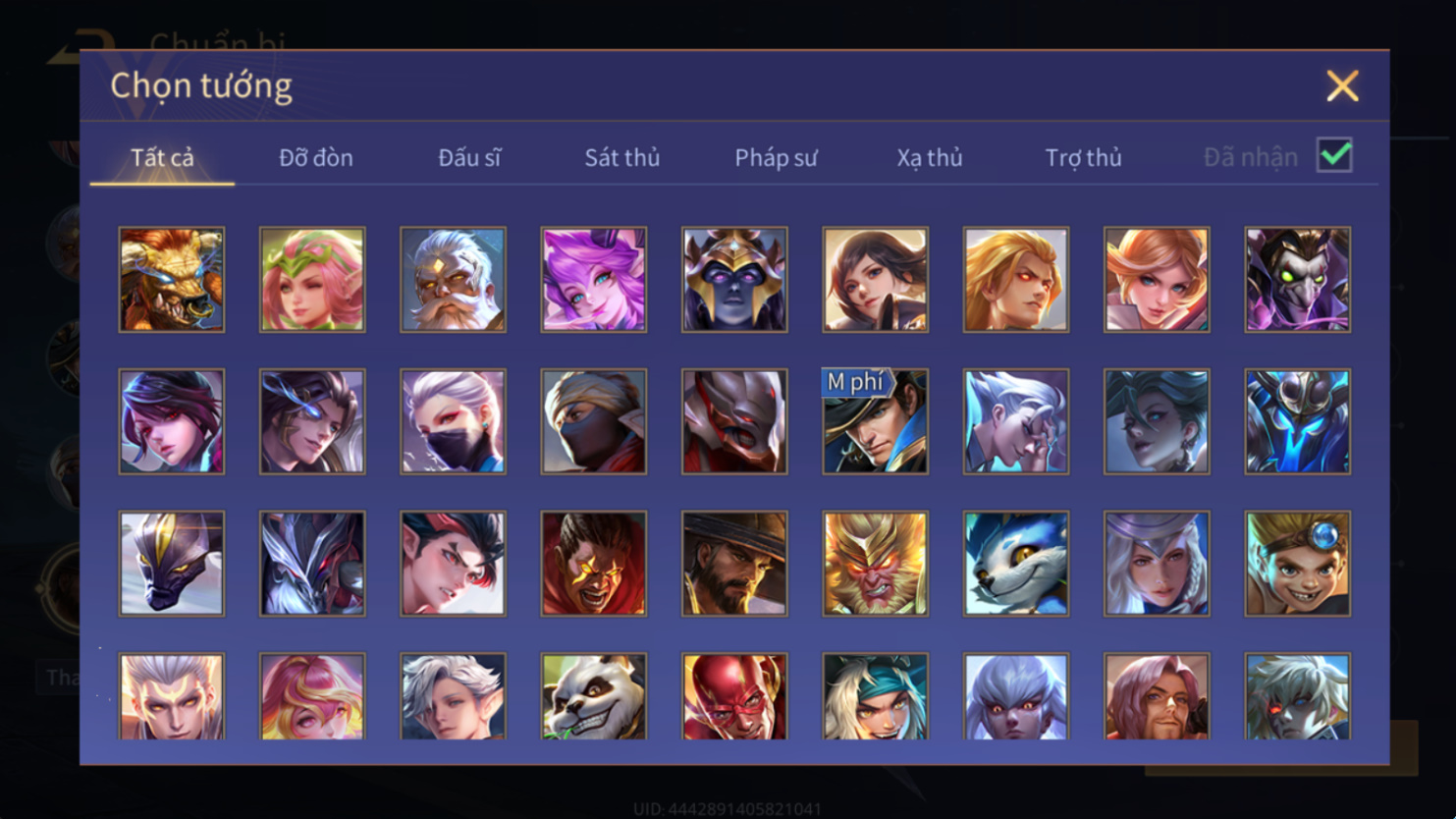The height and width of the screenshot is (819, 1456).
Task: Select the red speedster masked hero
Action: pos(734,696)
